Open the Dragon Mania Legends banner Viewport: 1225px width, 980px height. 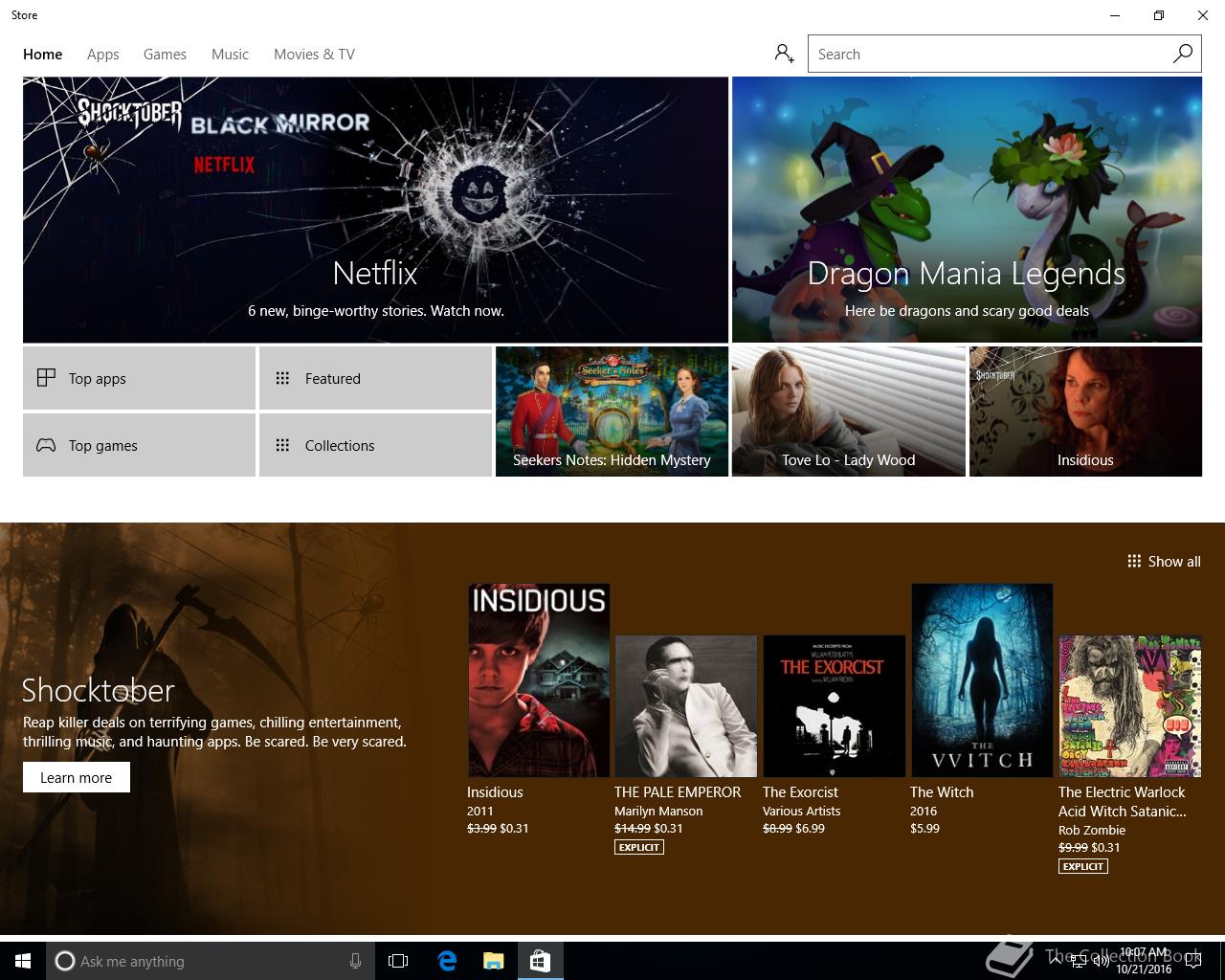pos(967,210)
